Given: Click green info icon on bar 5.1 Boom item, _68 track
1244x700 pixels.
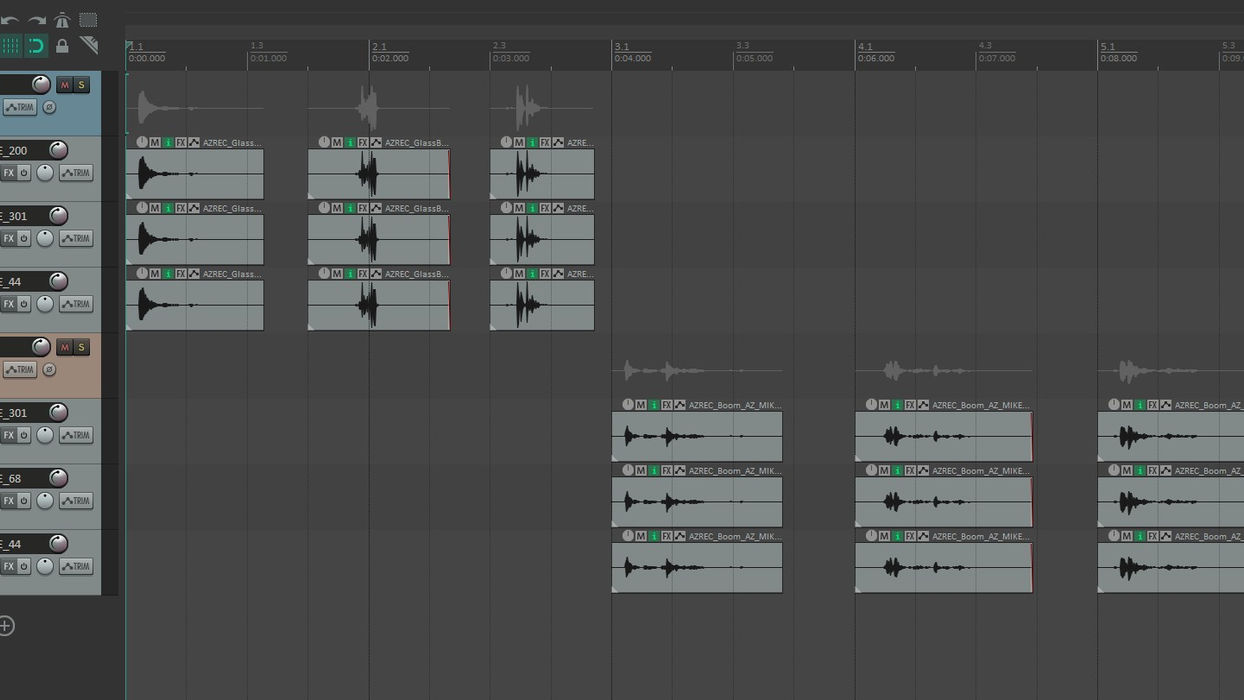Looking at the screenshot, I should click(1140, 471).
